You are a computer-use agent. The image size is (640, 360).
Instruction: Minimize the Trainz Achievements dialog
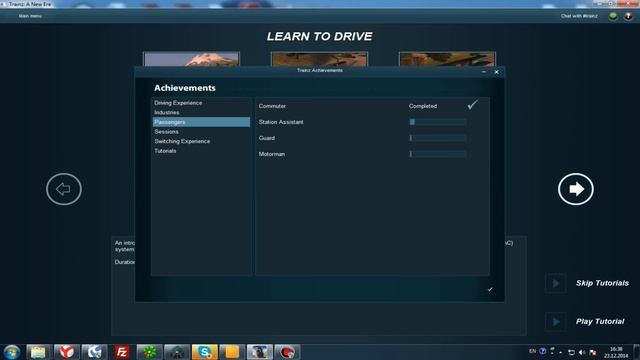(x=484, y=72)
